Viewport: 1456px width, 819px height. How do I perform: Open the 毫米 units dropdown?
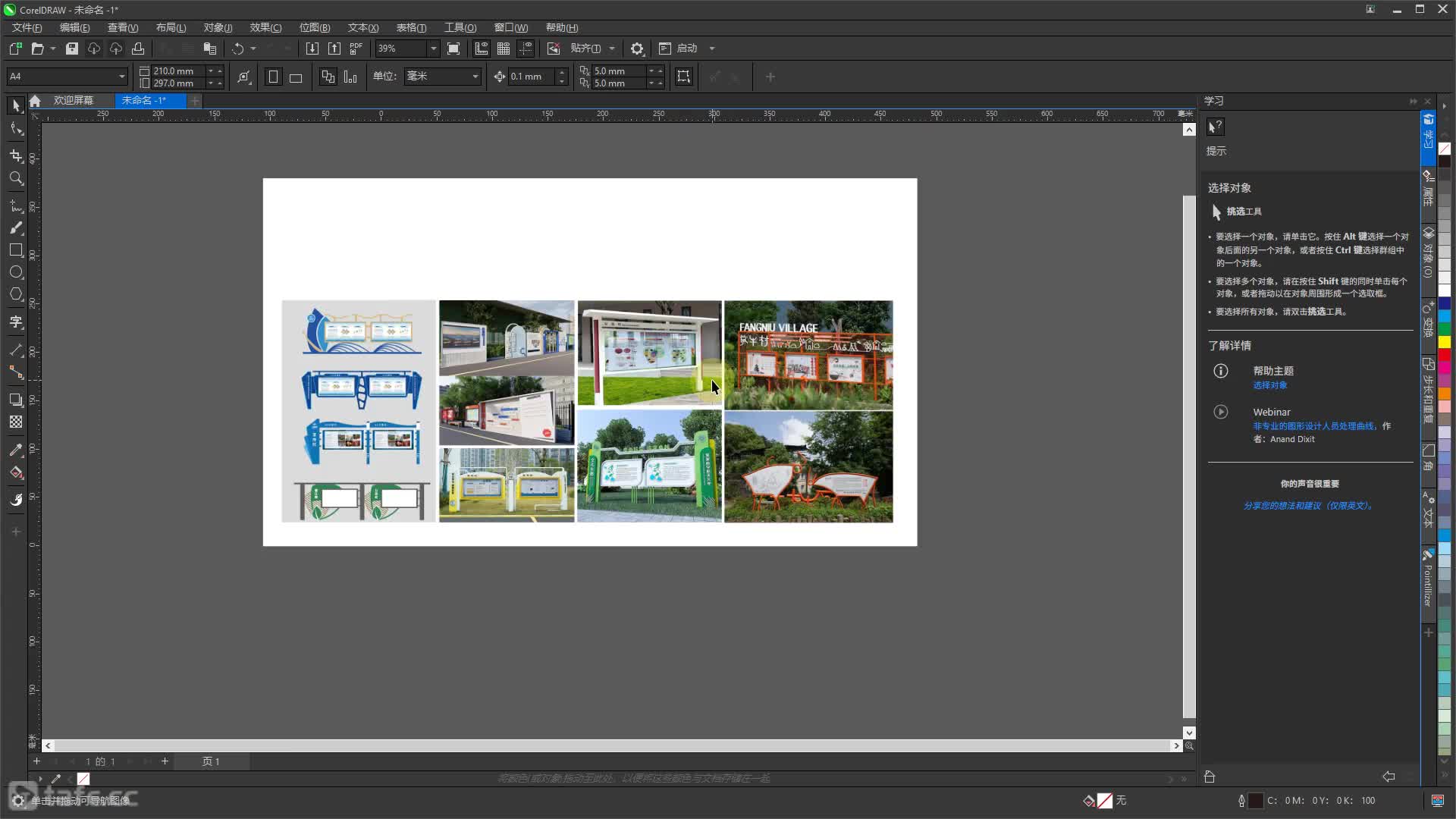[x=475, y=77]
